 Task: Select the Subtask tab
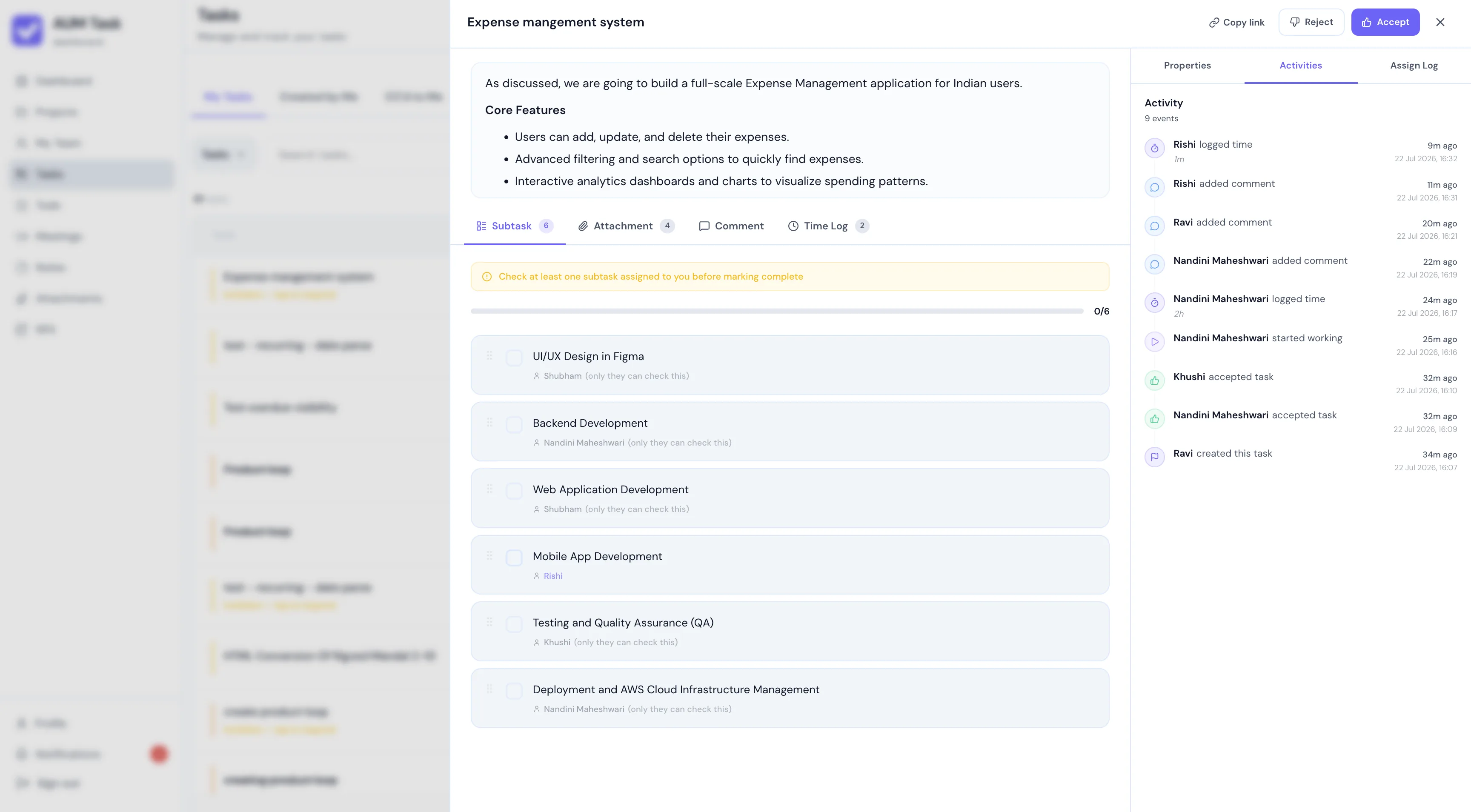click(514, 226)
